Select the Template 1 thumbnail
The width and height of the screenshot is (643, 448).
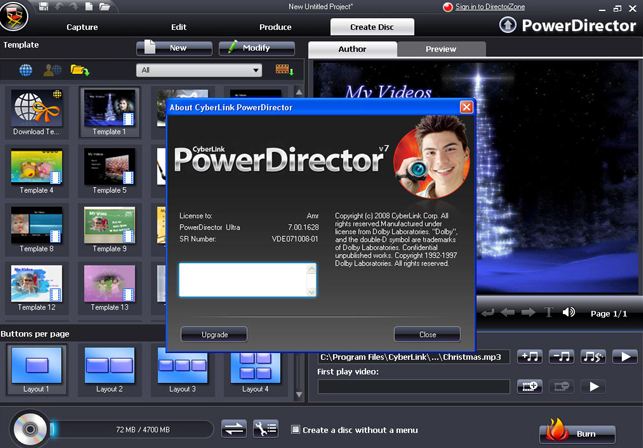coord(109,112)
